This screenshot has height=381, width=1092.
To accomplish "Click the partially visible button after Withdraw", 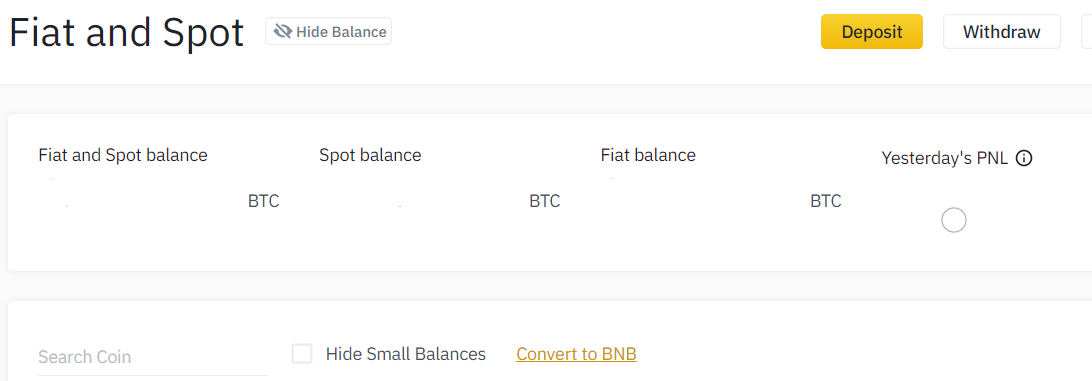I will click(1087, 32).
